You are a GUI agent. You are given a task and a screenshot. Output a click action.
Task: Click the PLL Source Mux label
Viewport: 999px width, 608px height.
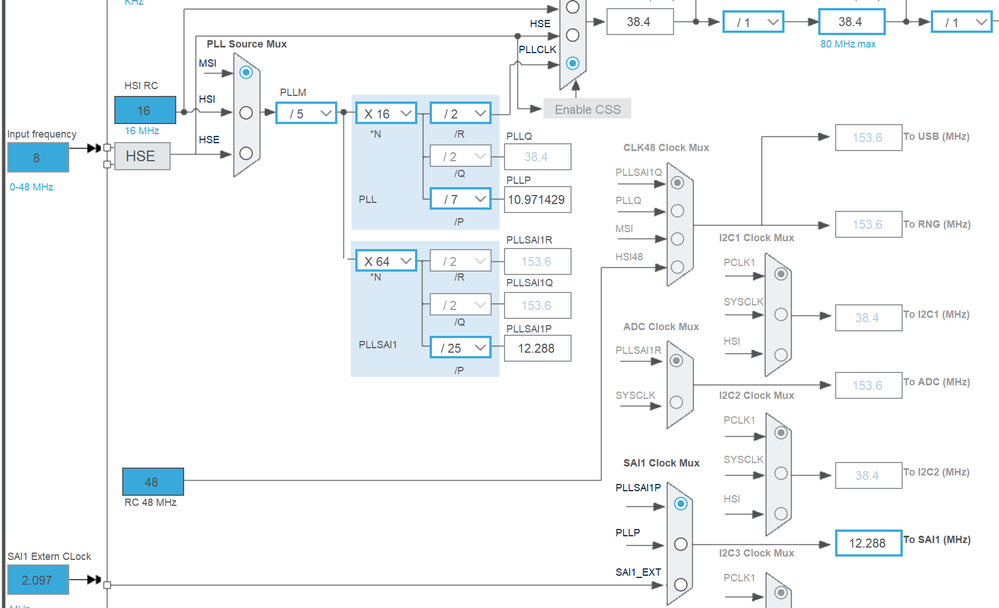coord(247,44)
